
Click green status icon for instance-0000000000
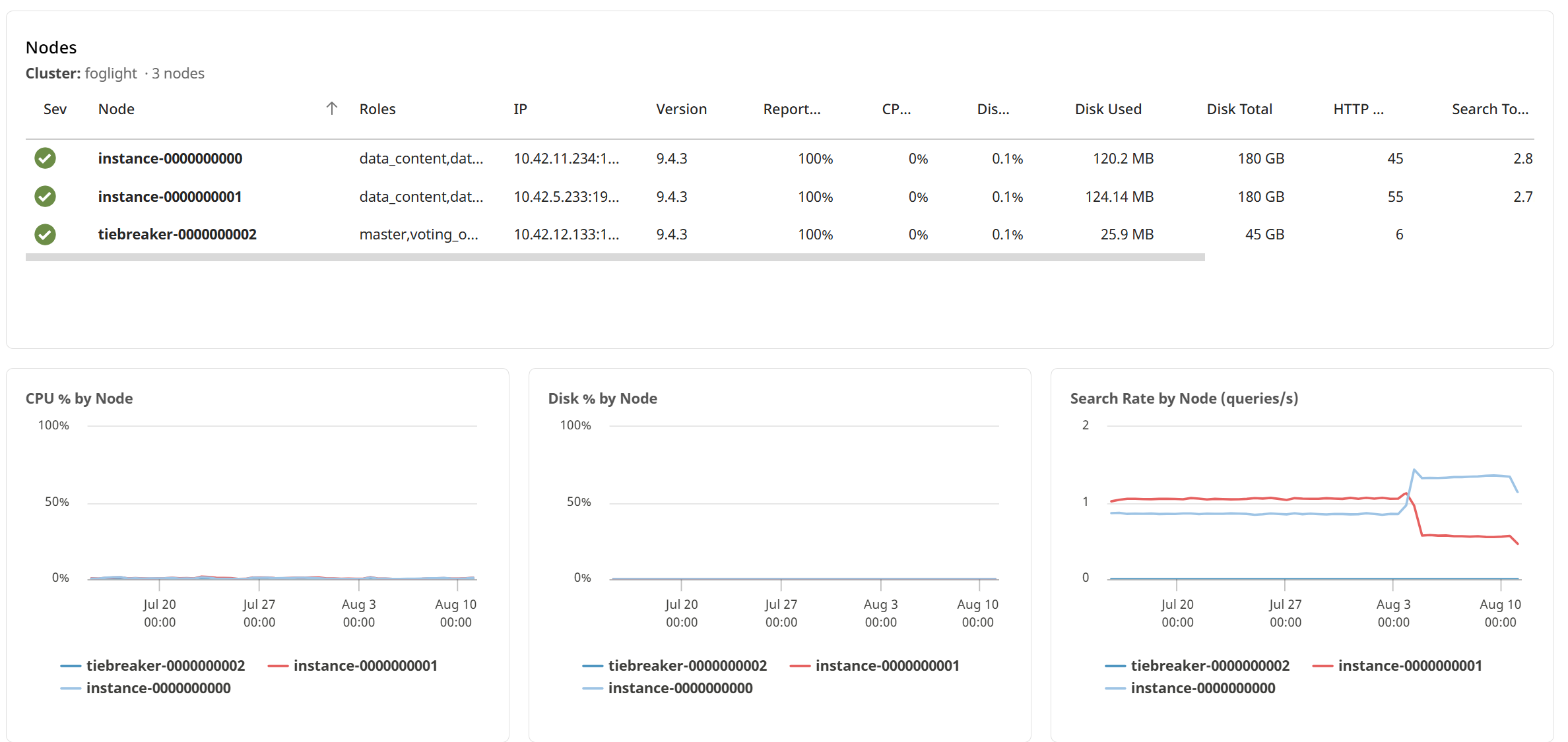point(45,158)
